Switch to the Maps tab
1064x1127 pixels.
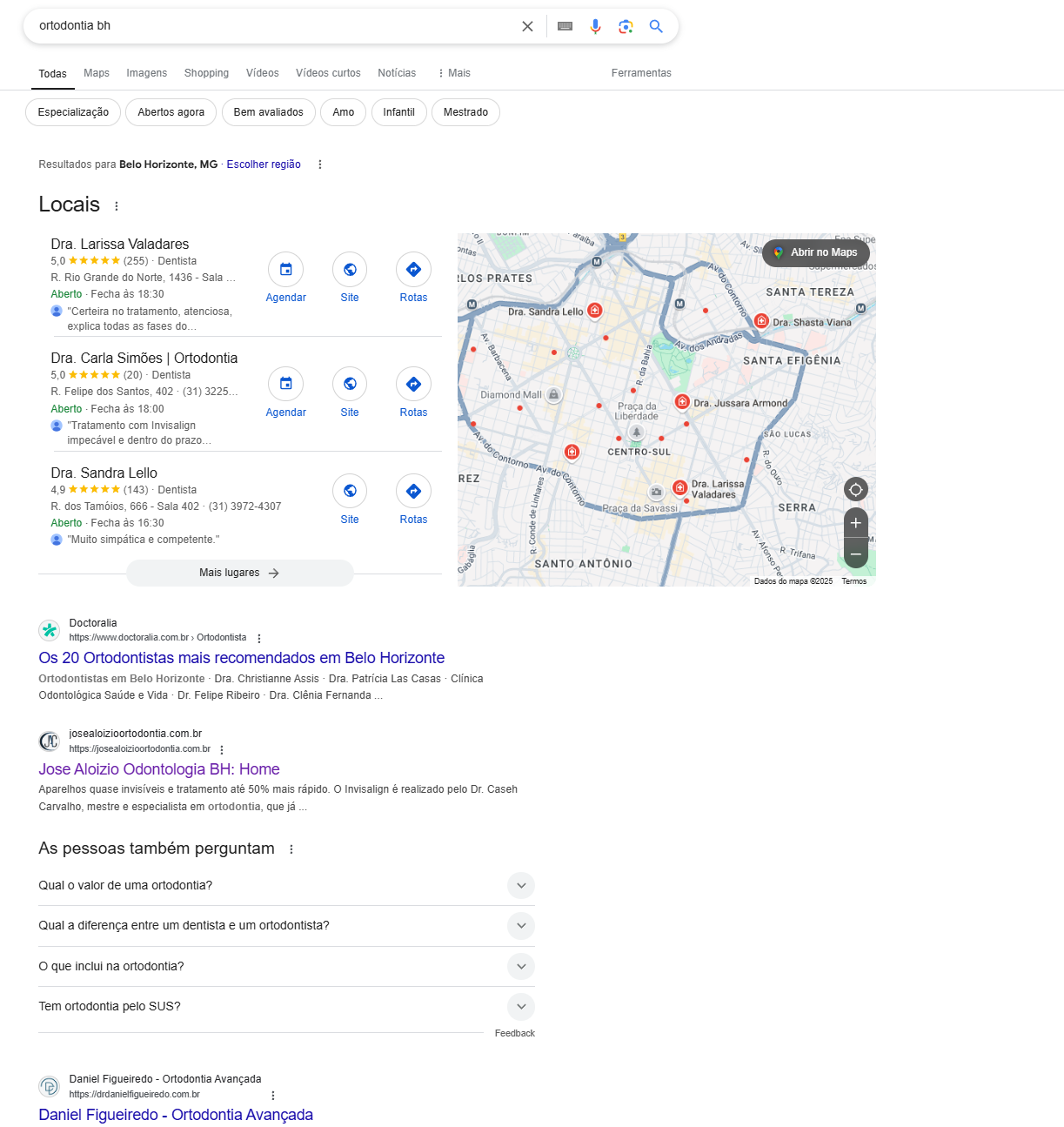pyautogui.click(x=97, y=73)
